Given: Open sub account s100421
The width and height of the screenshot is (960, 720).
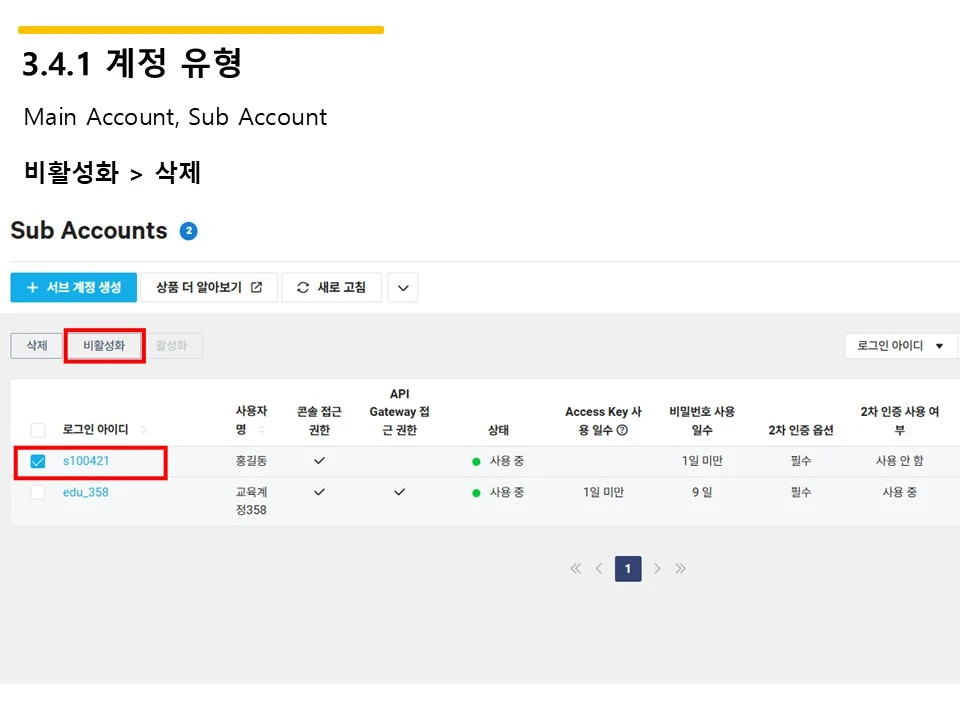Looking at the screenshot, I should 84,462.
